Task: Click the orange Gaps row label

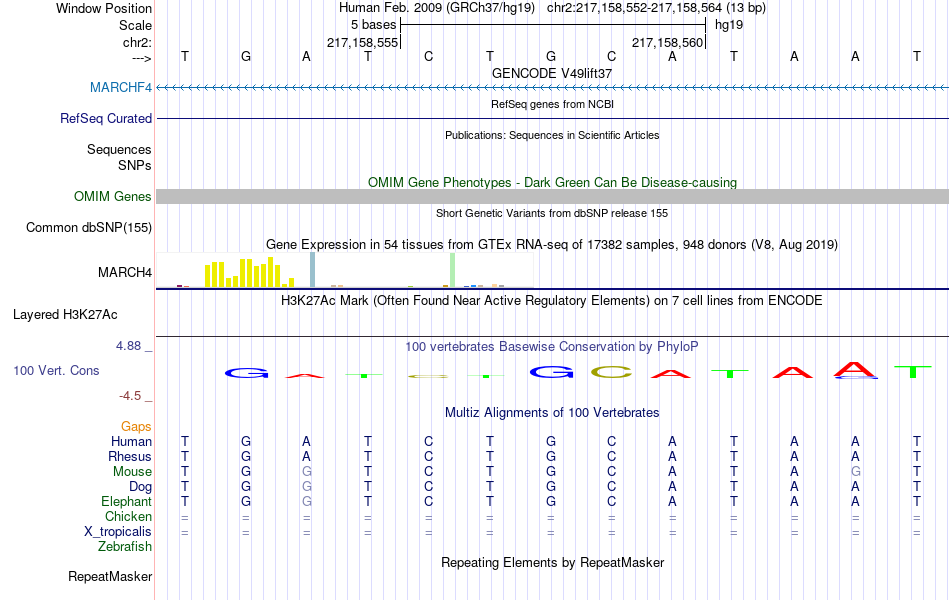Action: point(136,427)
